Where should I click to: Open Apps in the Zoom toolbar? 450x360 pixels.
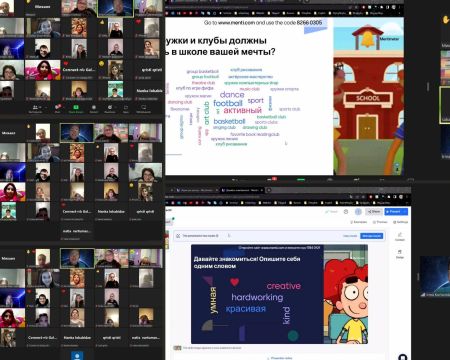(126, 109)
